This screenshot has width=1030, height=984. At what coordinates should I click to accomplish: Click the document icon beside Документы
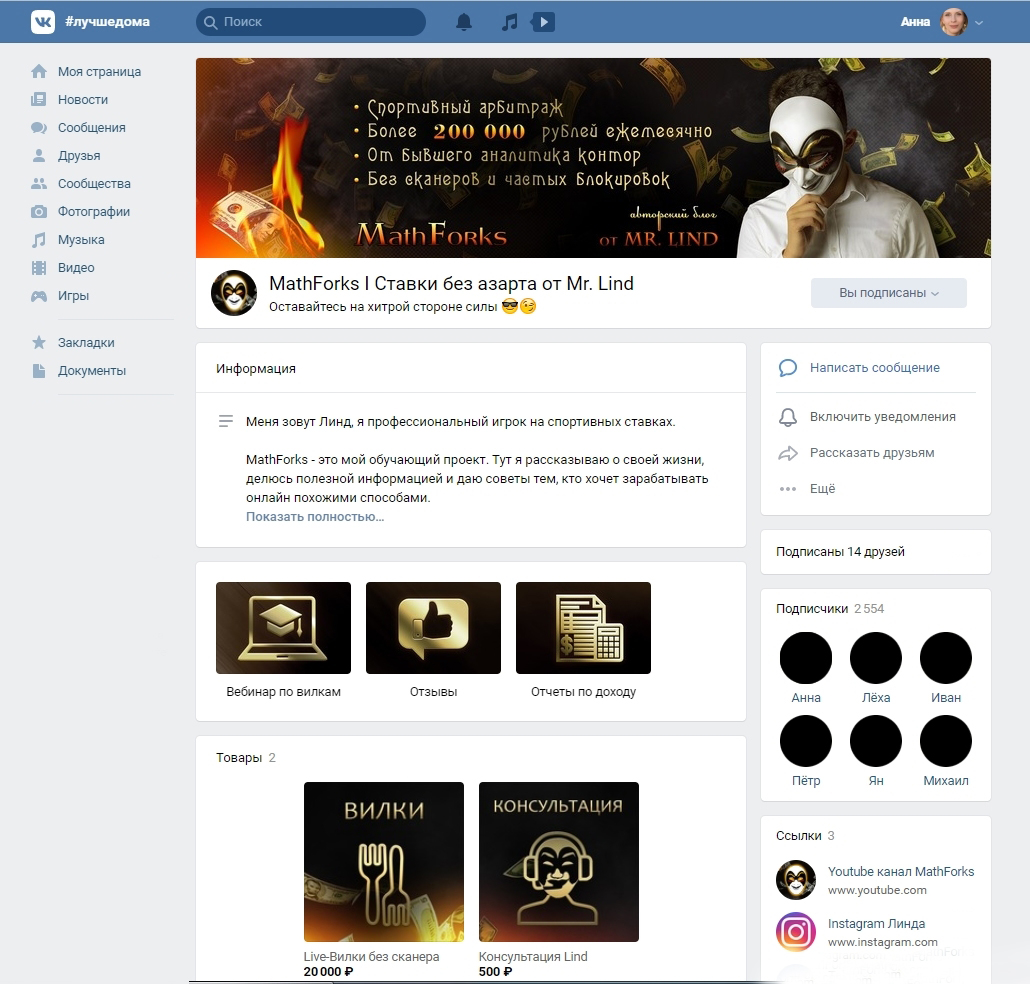click(39, 370)
